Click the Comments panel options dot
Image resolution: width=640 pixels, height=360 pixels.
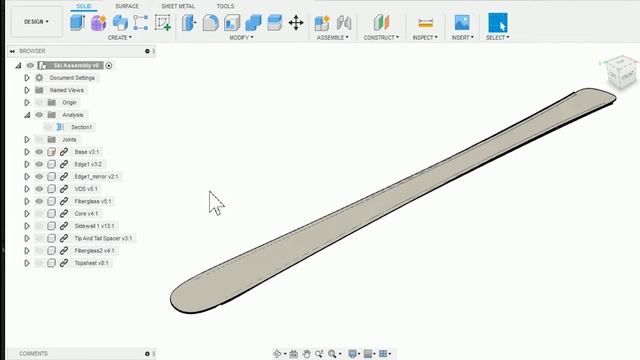click(147, 354)
